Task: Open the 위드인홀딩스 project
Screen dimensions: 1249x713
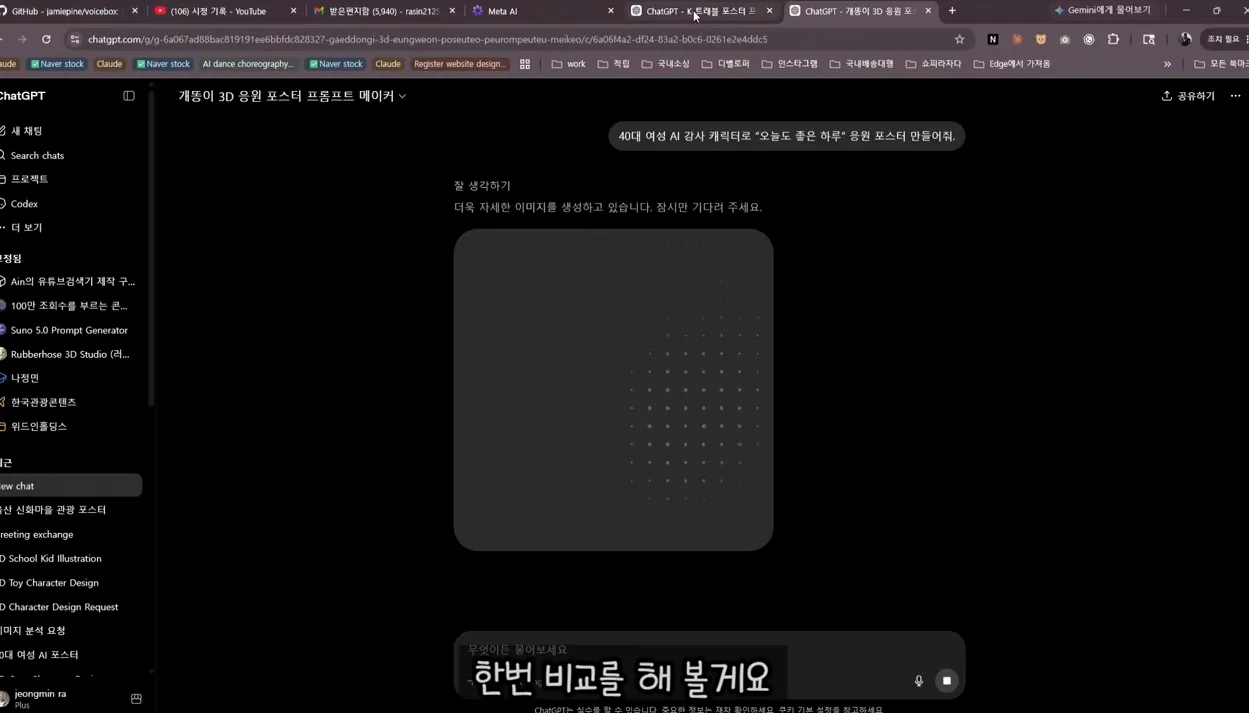Action: 36,426
